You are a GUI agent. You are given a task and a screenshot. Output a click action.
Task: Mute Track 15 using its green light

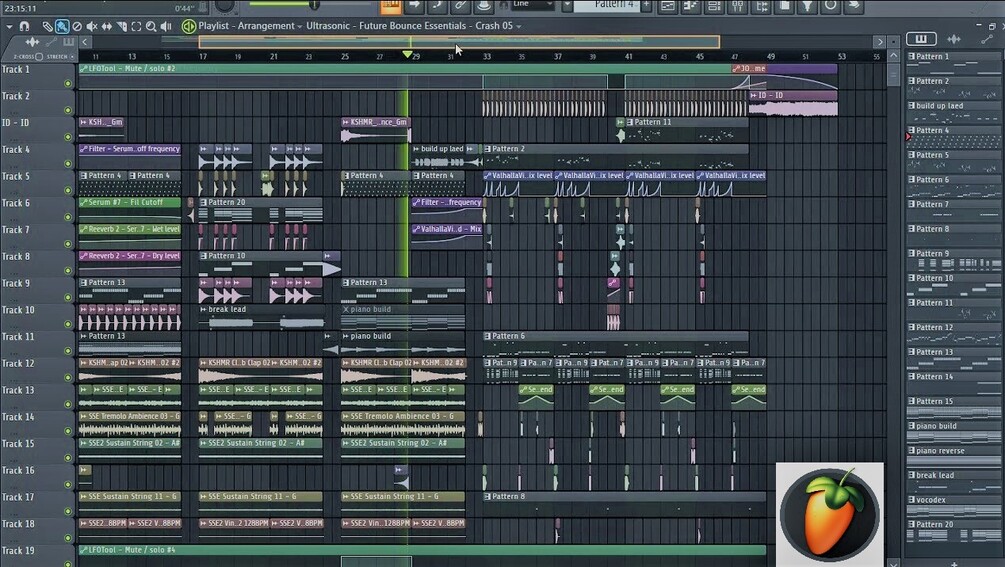pyautogui.click(x=68, y=457)
